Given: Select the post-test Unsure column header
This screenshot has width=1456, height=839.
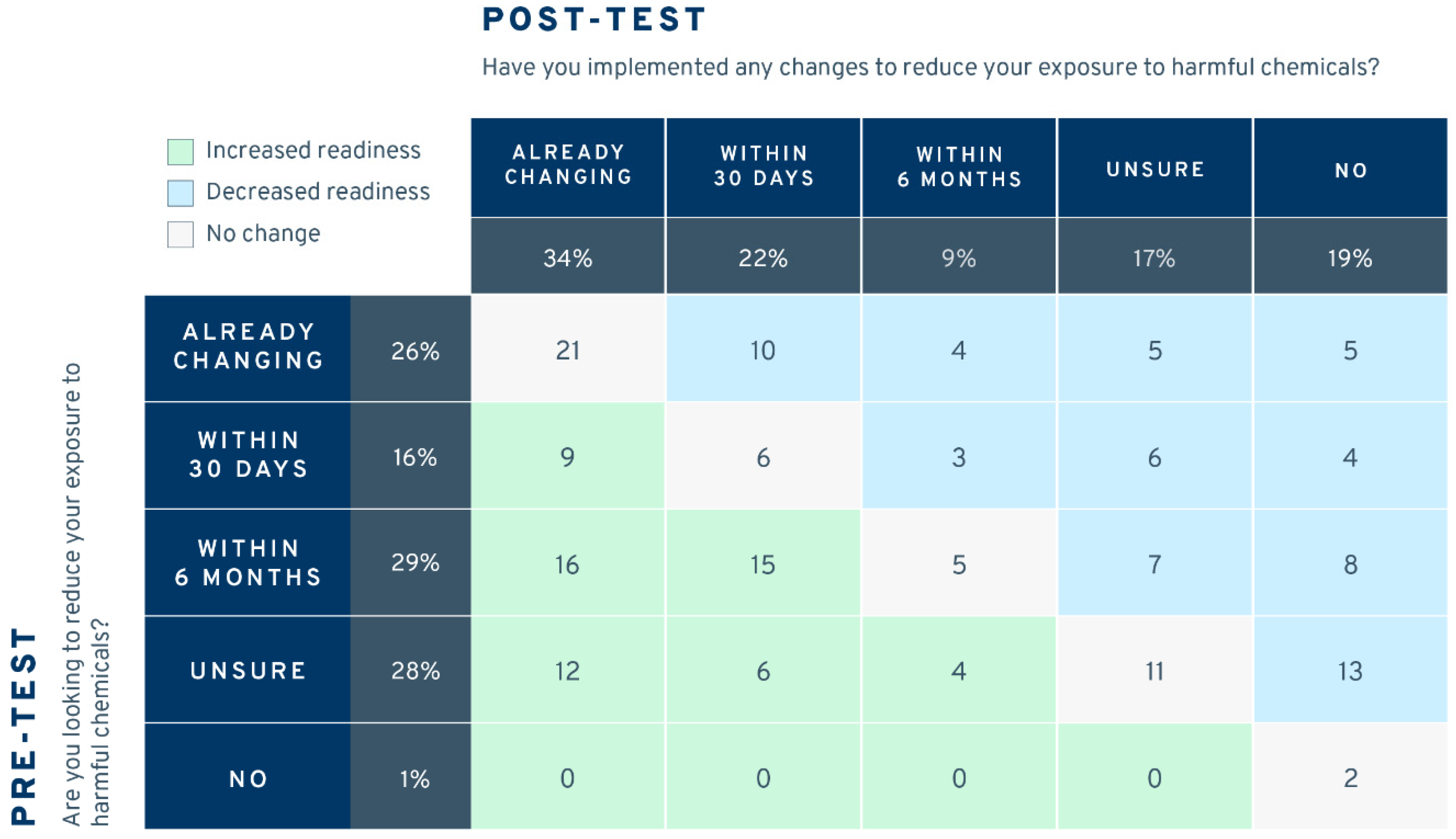Looking at the screenshot, I should coord(1155,168).
